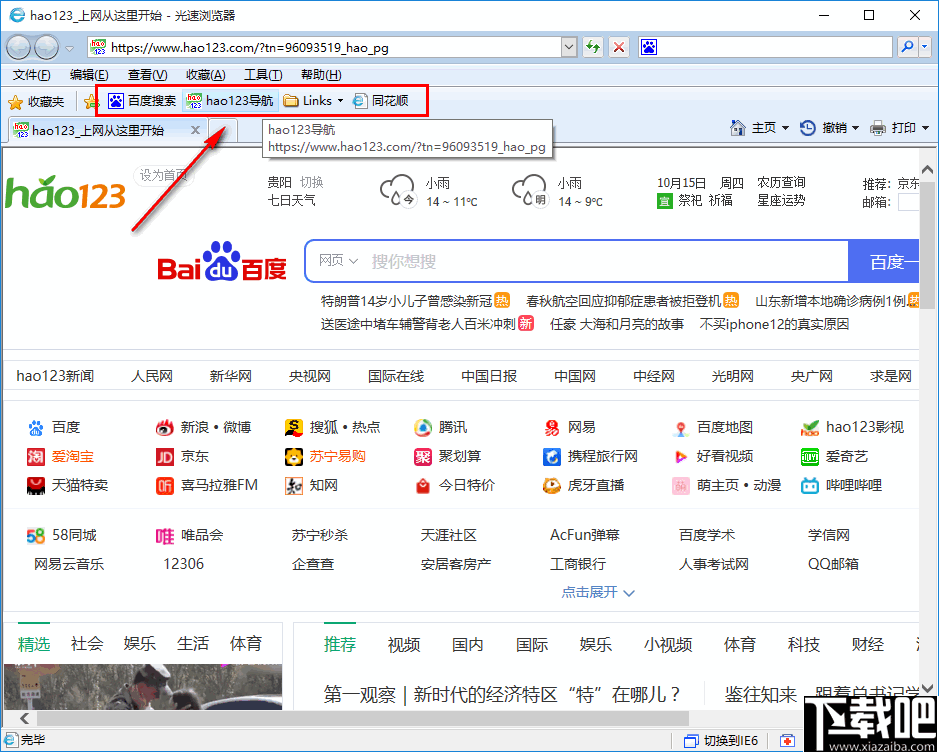Click the Baidu logo on the page
This screenshot has height=752, width=939.
click(222, 261)
